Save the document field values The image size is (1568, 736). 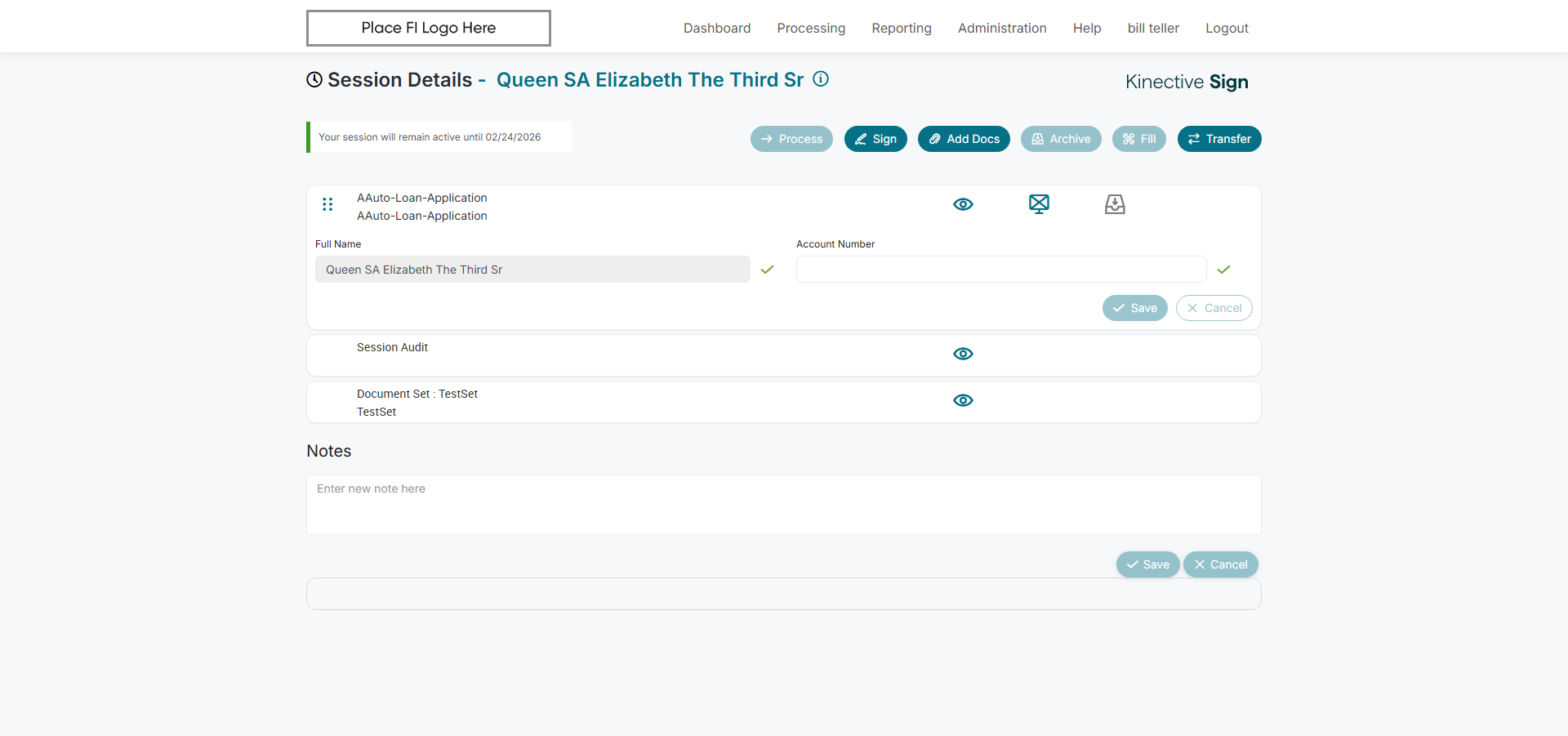click(1135, 308)
